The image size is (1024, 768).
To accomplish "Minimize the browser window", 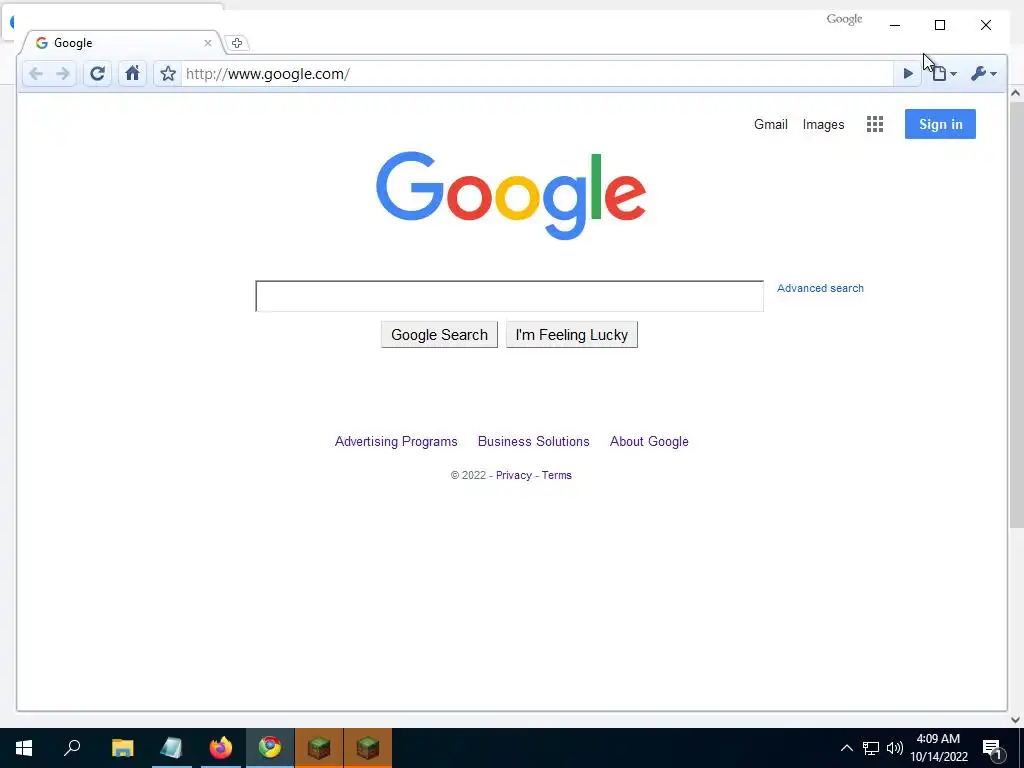I will click(x=895, y=25).
